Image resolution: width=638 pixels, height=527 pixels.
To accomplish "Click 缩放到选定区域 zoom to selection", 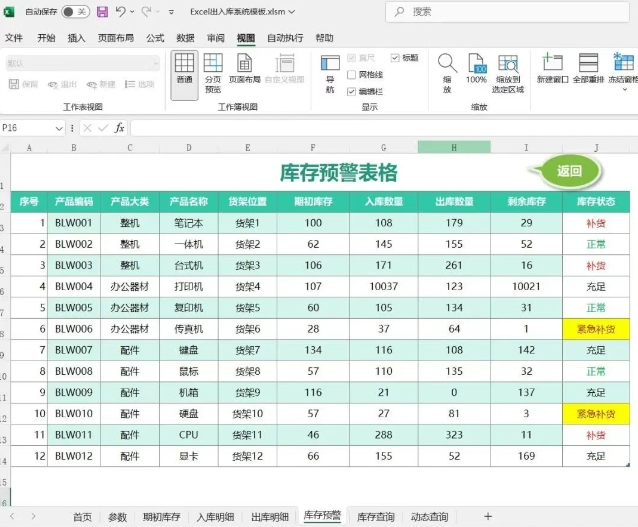I will [508, 74].
